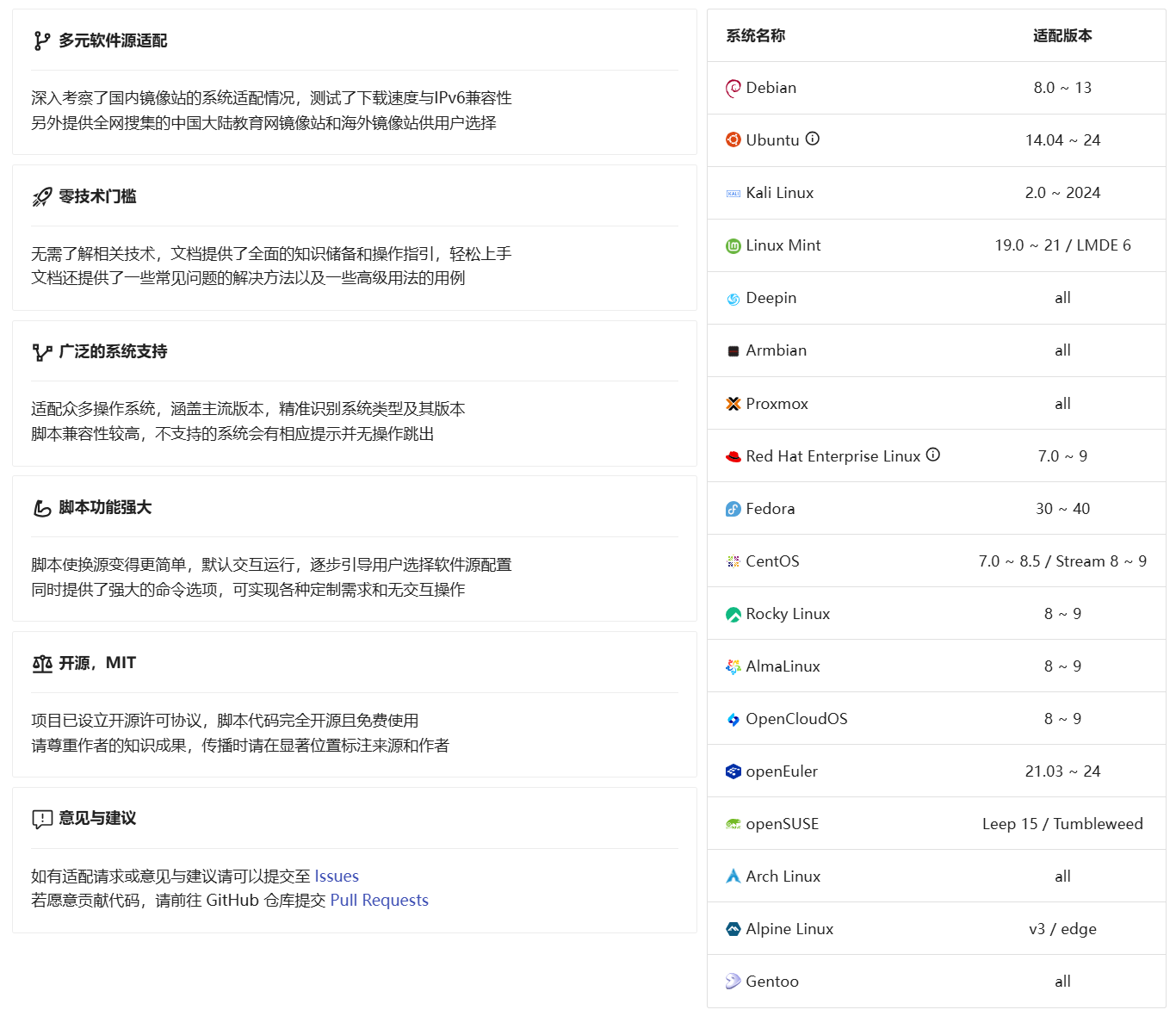The height and width of the screenshot is (1016, 1176).
Task: Click the Fedora logo icon
Action: (x=733, y=509)
